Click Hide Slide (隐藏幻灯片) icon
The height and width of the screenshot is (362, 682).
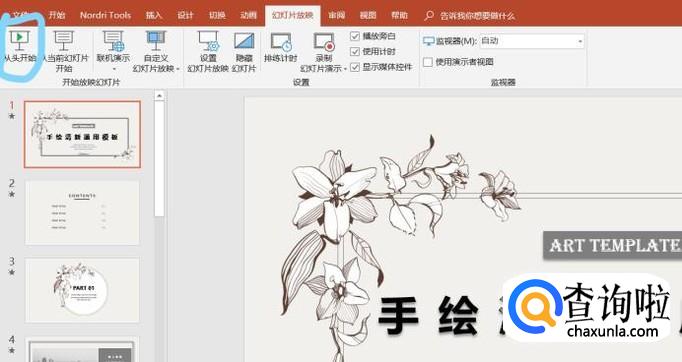[244, 41]
